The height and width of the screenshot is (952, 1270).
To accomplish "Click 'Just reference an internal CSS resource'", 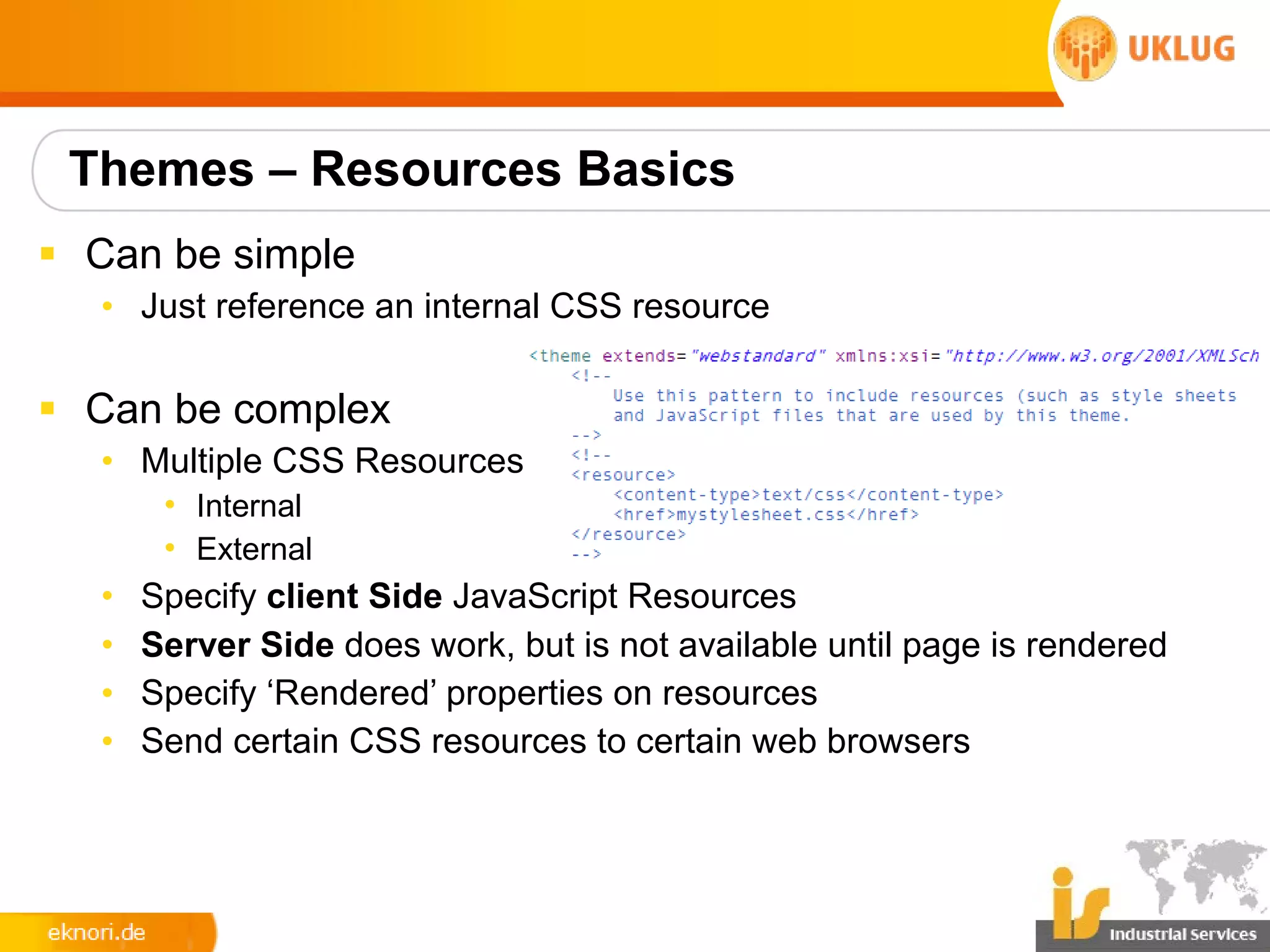I will click(x=455, y=306).
